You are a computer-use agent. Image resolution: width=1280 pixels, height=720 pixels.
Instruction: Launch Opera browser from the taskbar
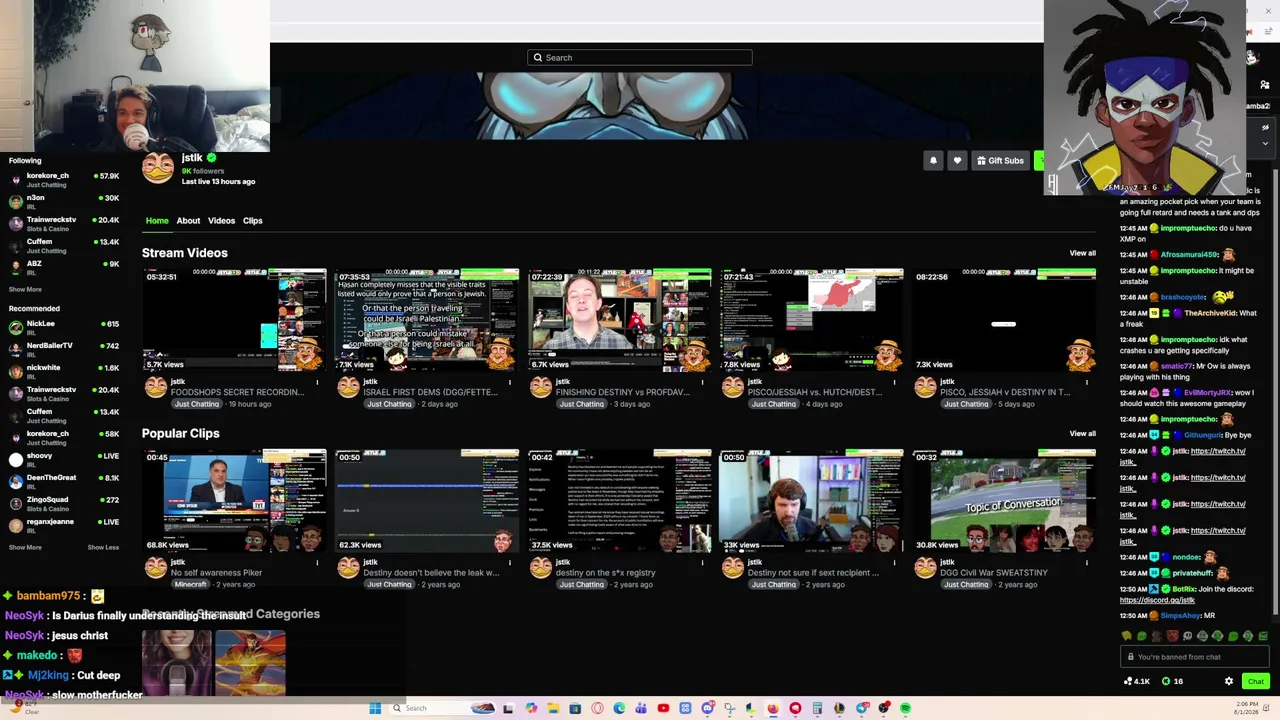[597, 708]
